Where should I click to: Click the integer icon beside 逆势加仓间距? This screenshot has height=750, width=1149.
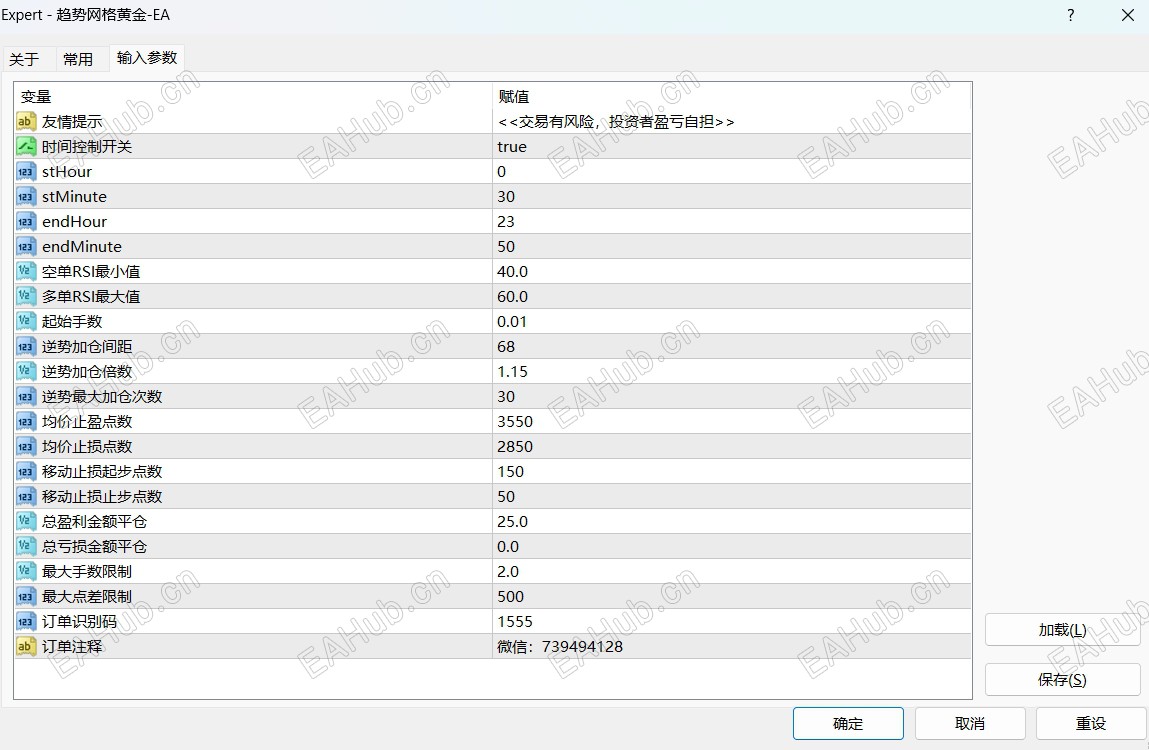26,346
